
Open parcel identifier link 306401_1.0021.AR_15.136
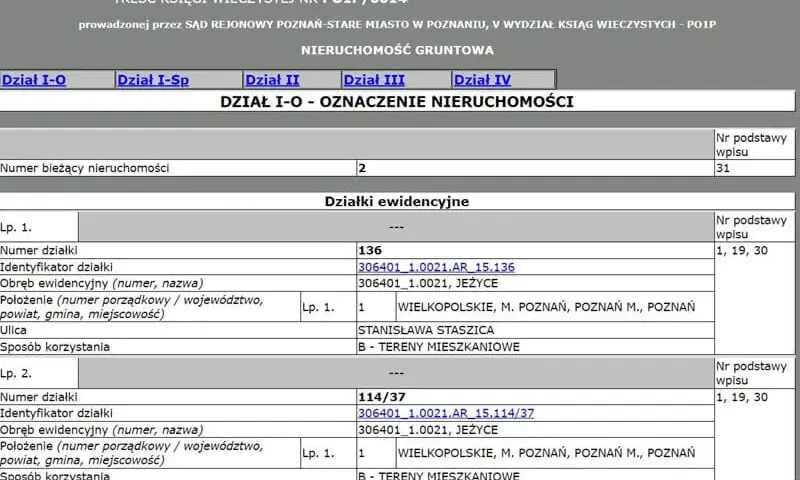pyautogui.click(x=436, y=267)
